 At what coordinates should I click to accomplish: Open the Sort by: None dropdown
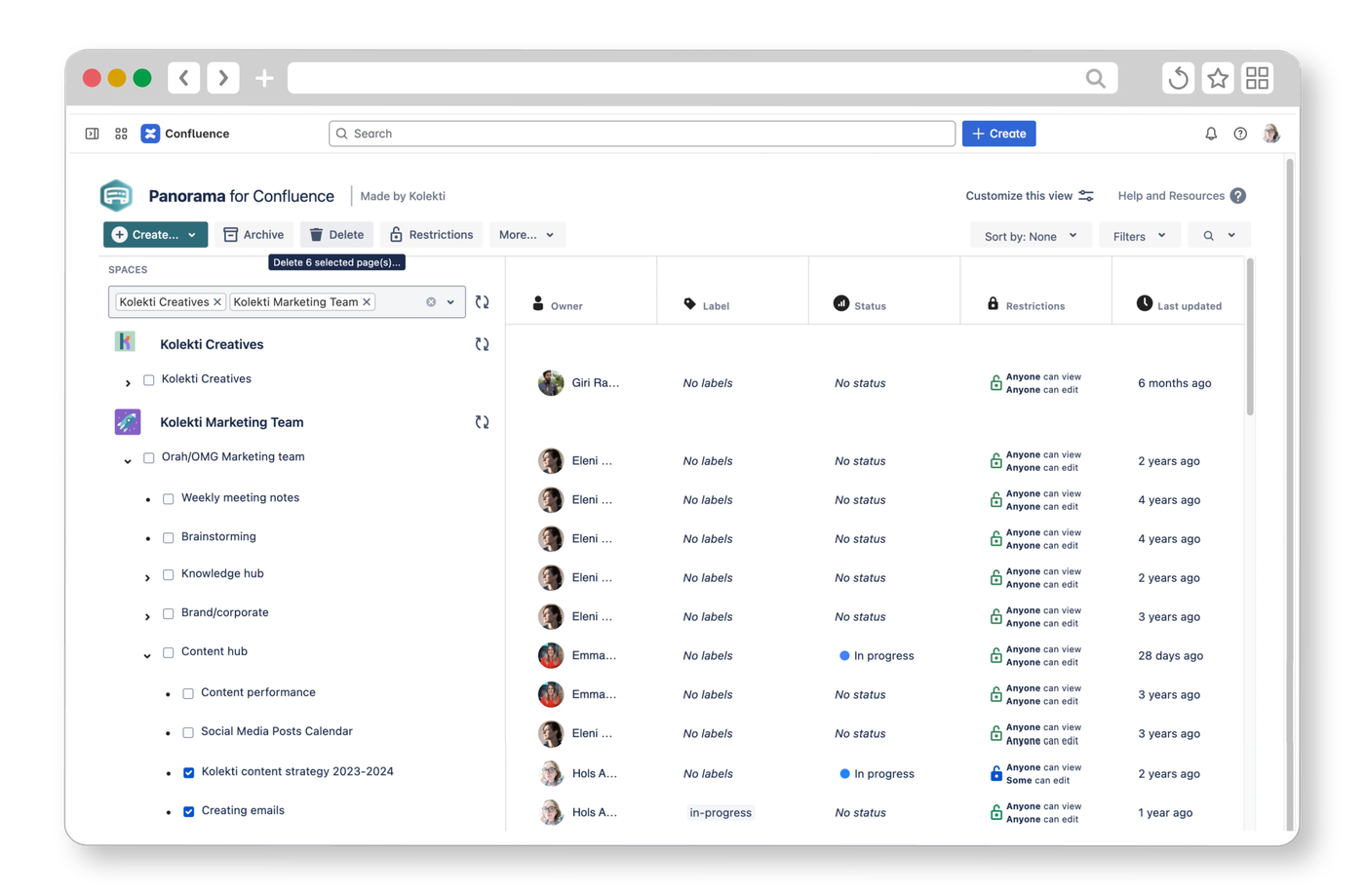click(x=1031, y=236)
